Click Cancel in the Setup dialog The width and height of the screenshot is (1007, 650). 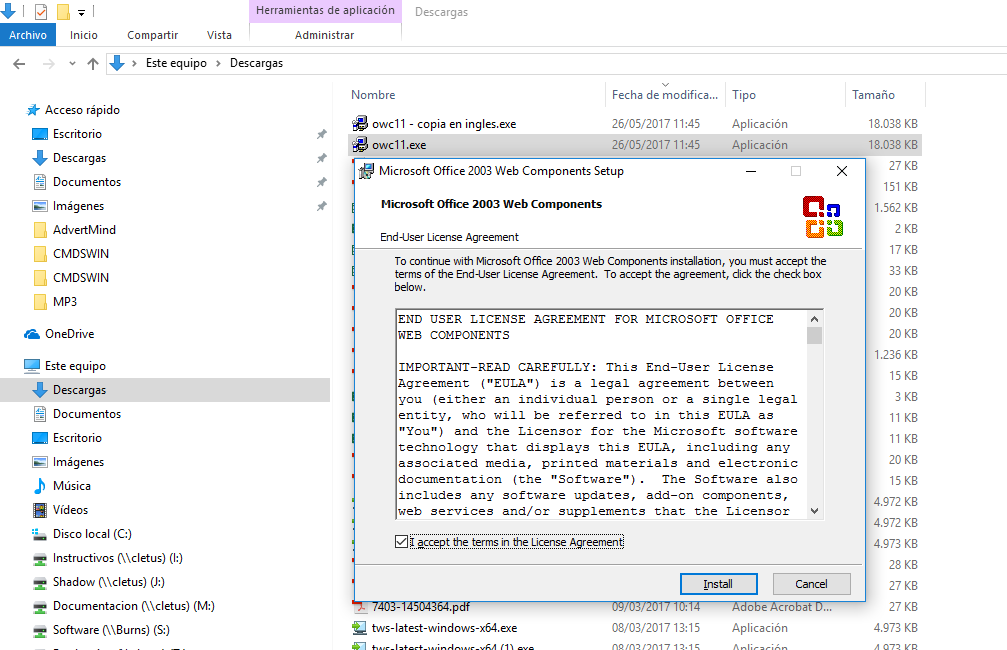coord(811,584)
